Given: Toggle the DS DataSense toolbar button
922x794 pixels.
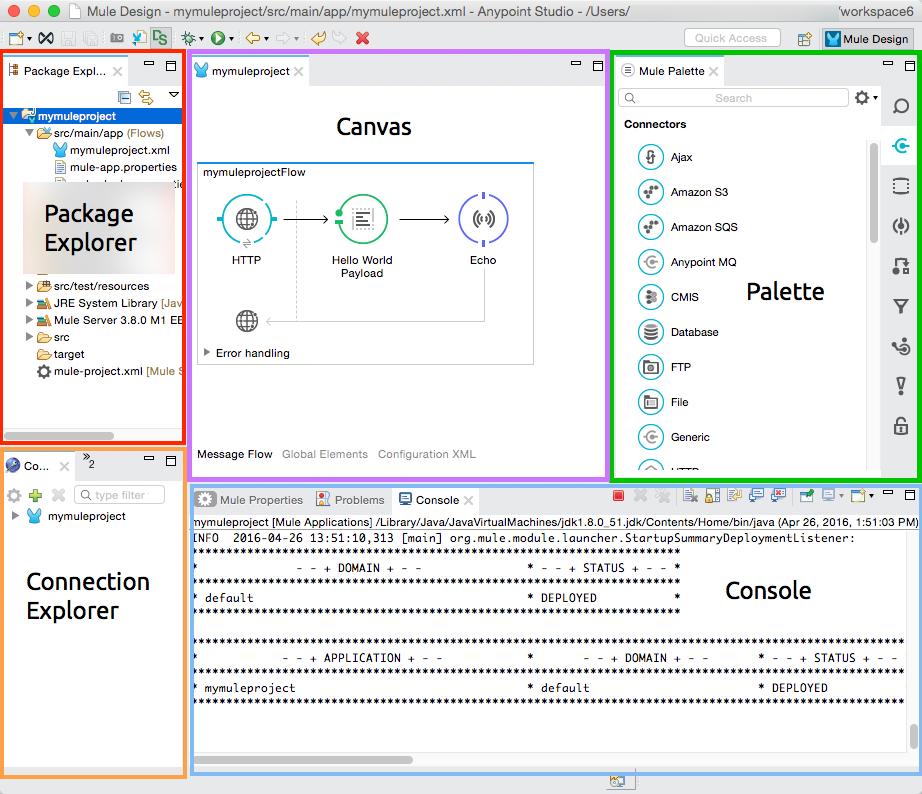Looking at the screenshot, I should tap(160, 38).
